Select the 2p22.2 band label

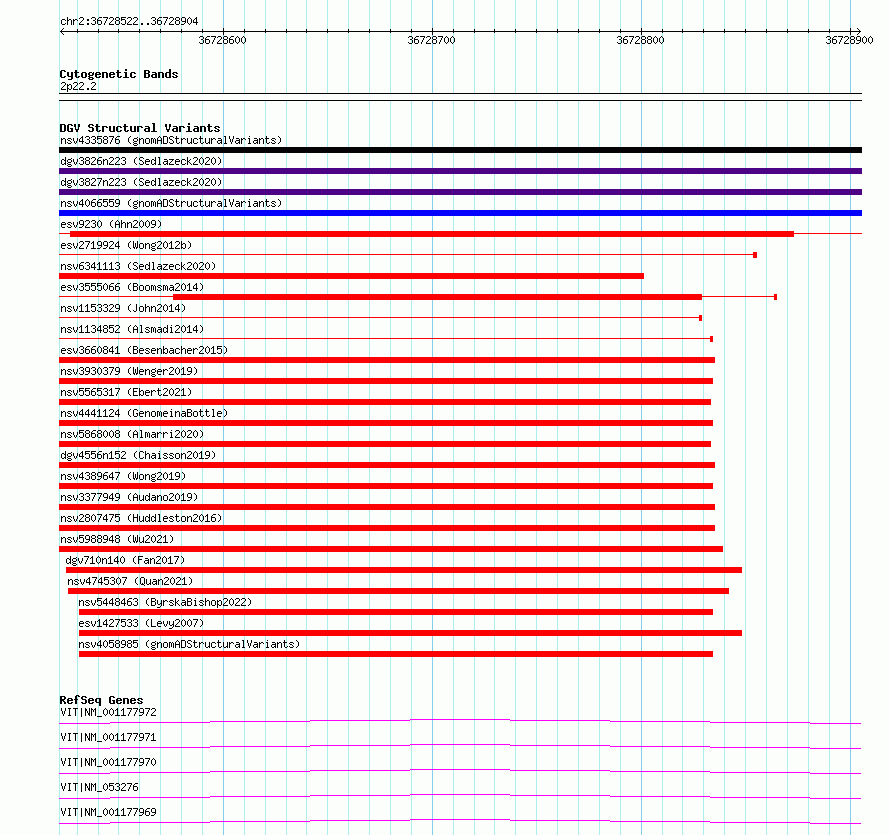[x=78, y=86]
